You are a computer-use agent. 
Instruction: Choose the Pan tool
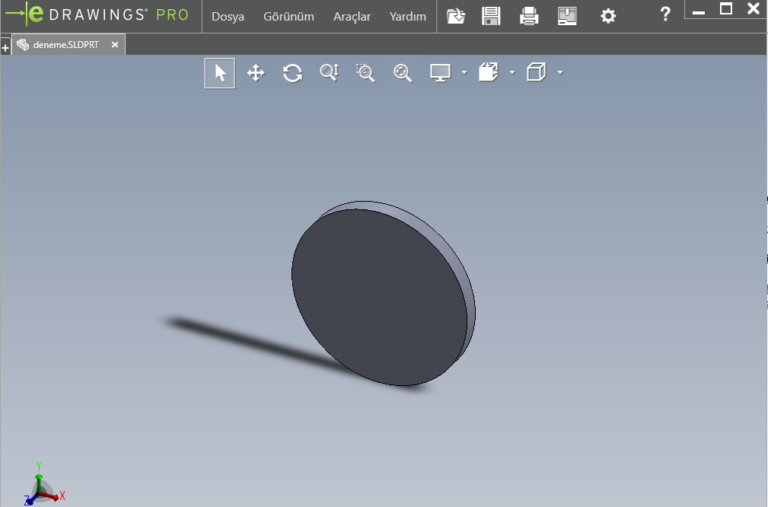[x=255, y=73]
